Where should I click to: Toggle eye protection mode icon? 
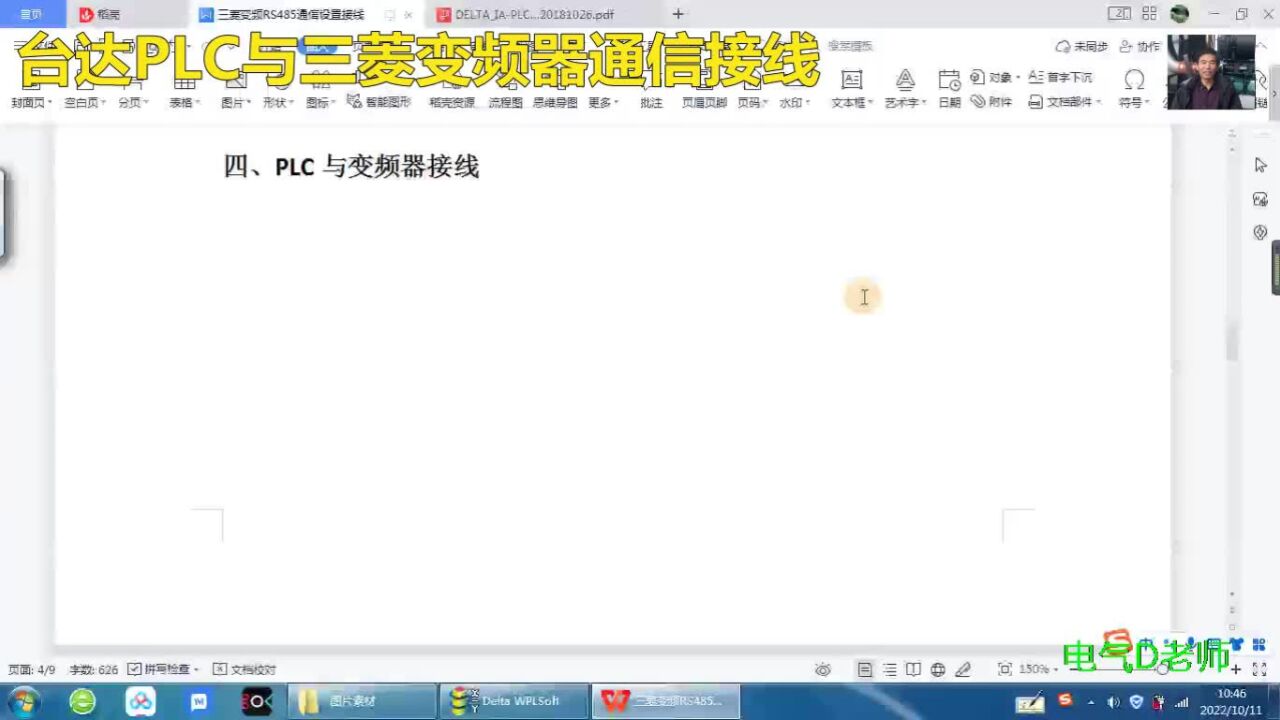pos(823,670)
